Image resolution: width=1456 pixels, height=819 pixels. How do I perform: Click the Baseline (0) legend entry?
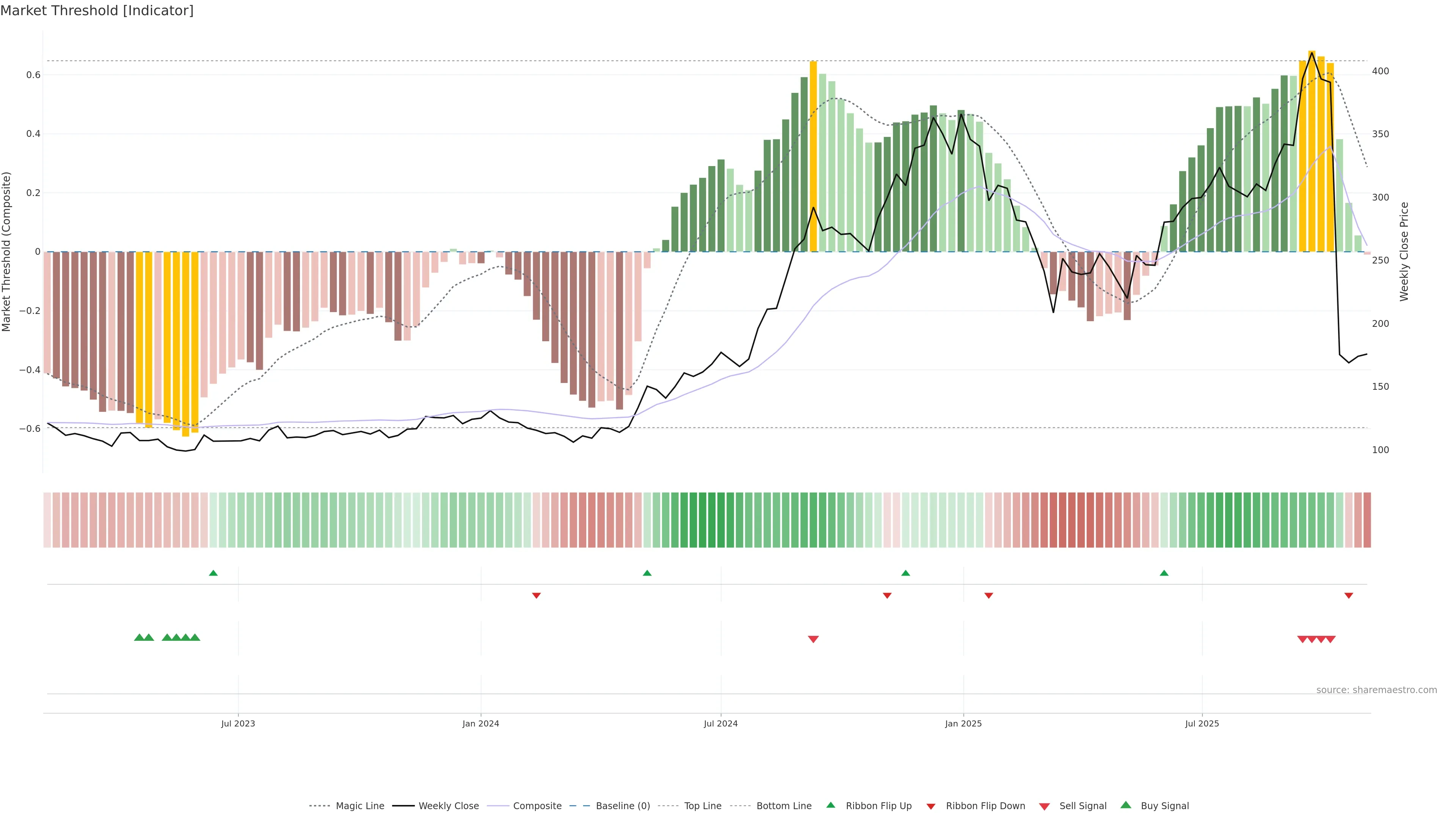point(622,806)
